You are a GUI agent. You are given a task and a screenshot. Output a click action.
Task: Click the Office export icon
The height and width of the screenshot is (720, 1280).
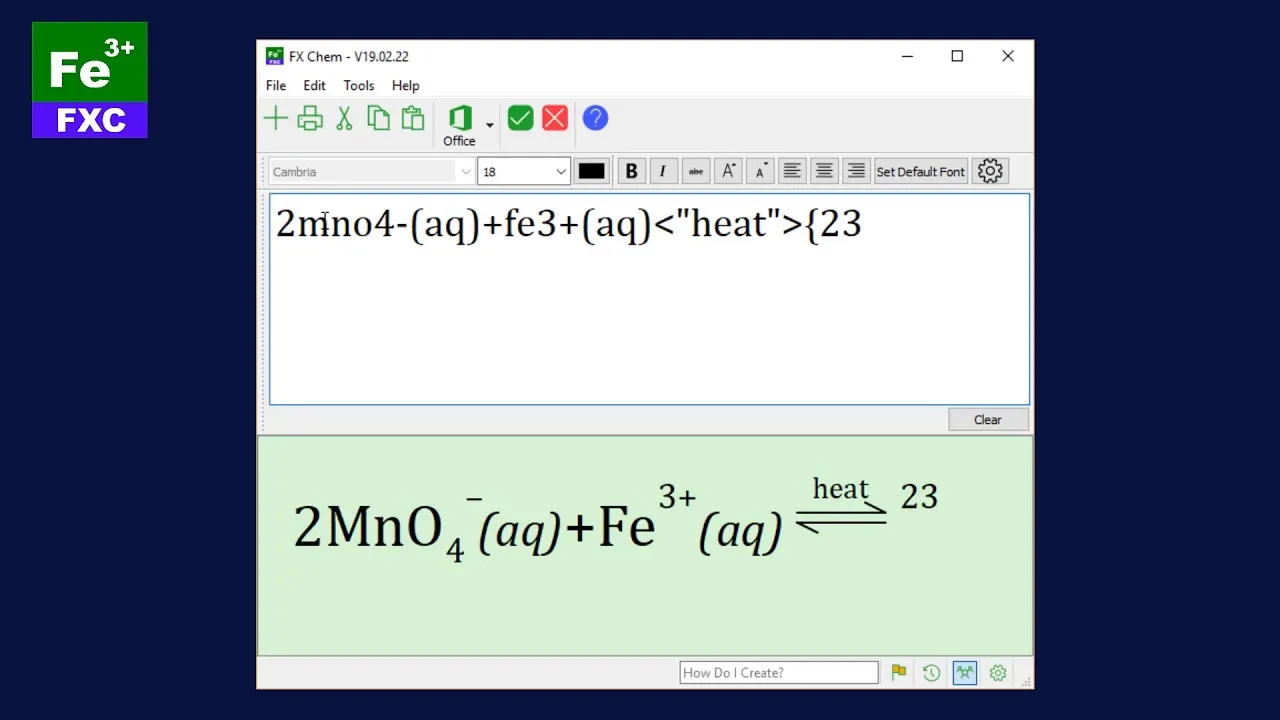(460, 126)
